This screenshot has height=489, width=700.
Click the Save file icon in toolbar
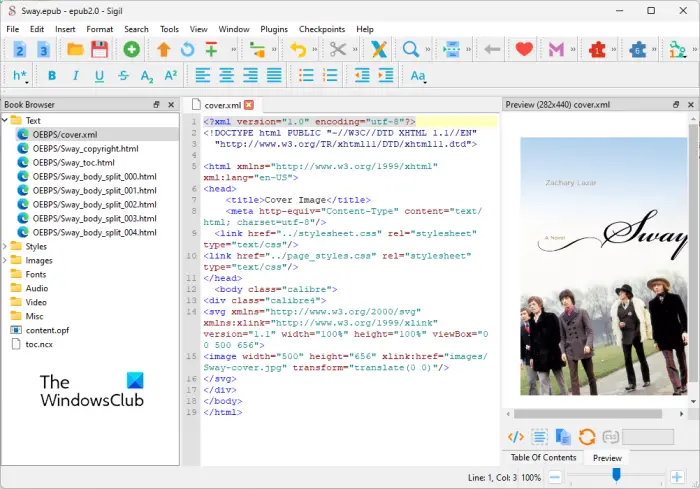pos(100,49)
